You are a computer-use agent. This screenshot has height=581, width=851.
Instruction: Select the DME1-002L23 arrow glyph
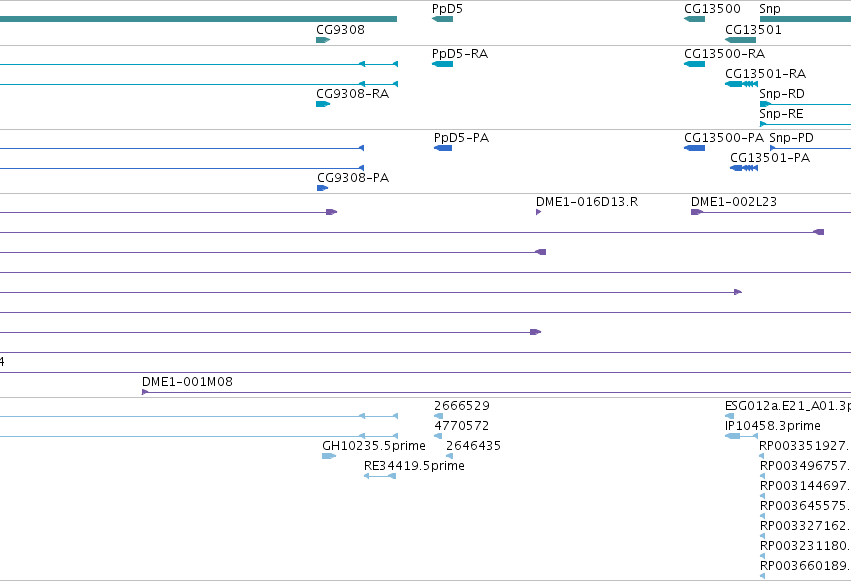[x=697, y=212]
